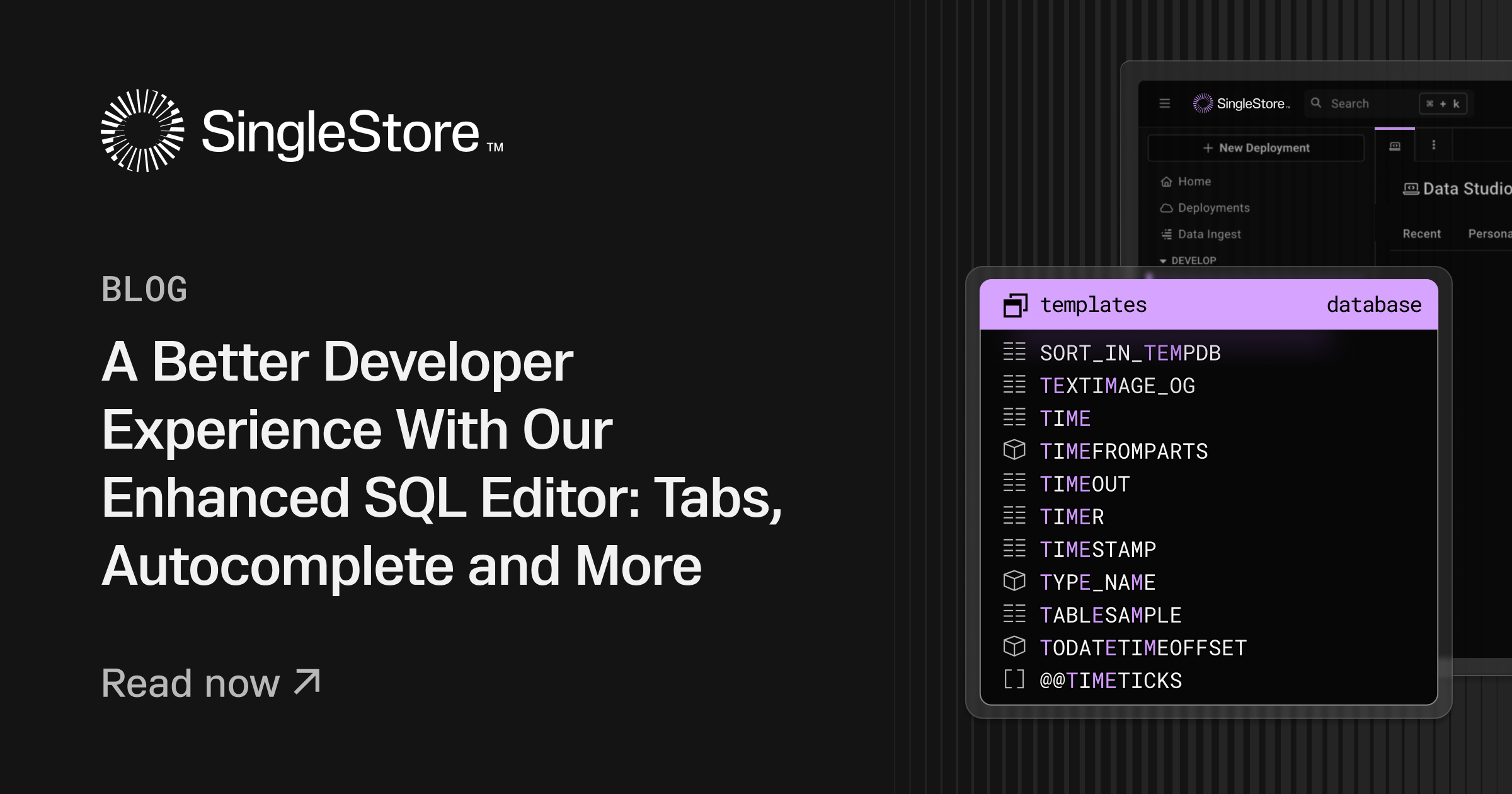Open Deployments in the sidebar
Viewport: 1512px width, 794px height.
(1205, 208)
